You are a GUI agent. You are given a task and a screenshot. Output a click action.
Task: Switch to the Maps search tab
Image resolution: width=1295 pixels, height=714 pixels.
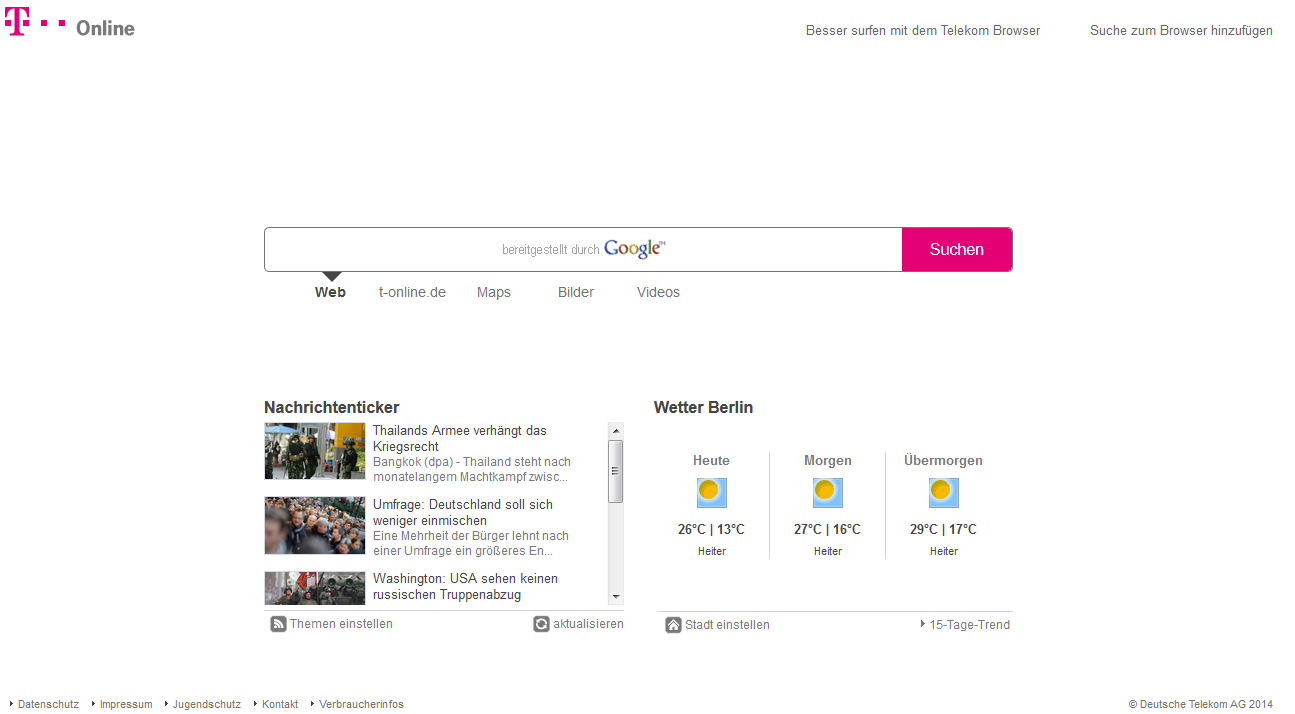tap(494, 292)
